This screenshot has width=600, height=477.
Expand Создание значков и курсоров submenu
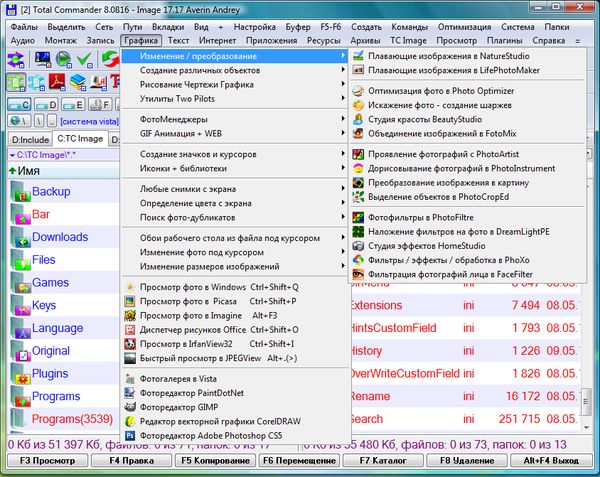point(236,154)
